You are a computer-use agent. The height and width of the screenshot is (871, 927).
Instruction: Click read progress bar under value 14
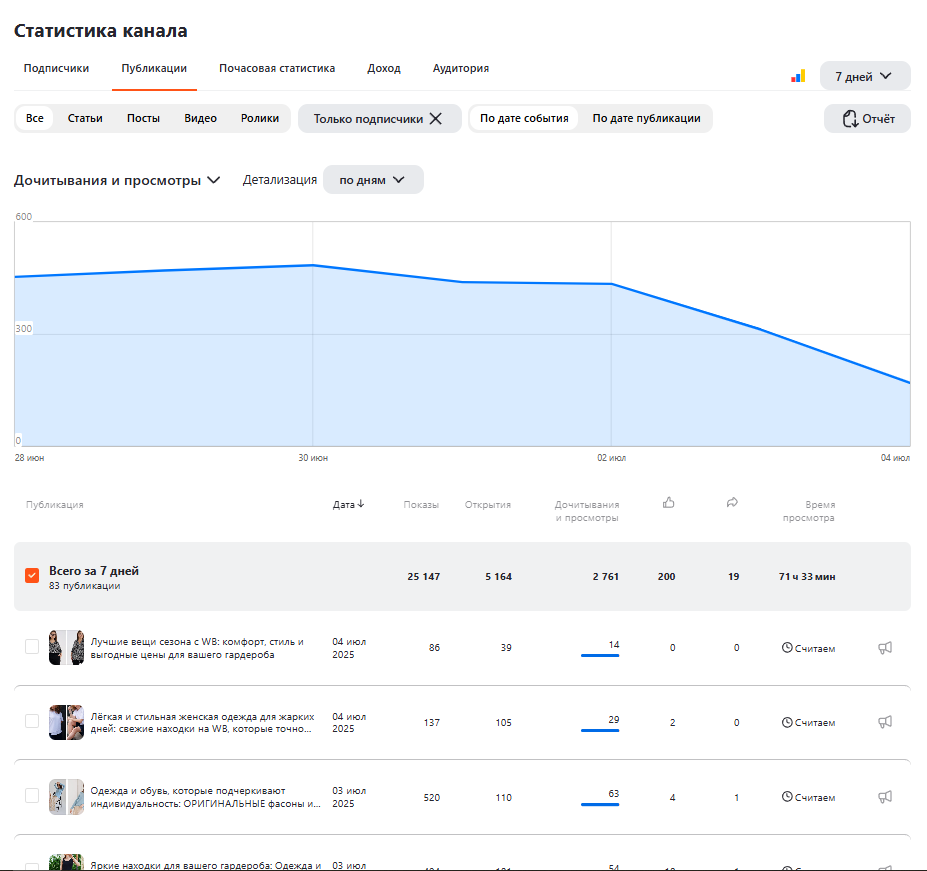pos(600,655)
